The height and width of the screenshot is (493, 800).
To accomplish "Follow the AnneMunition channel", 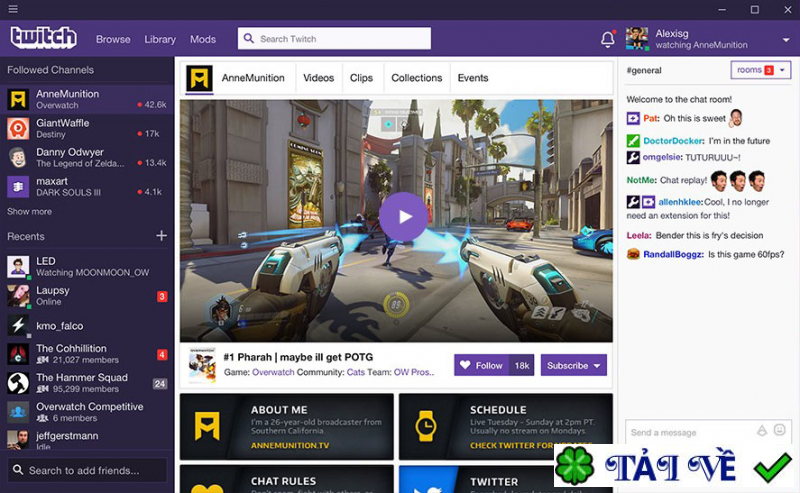I will 481,365.
